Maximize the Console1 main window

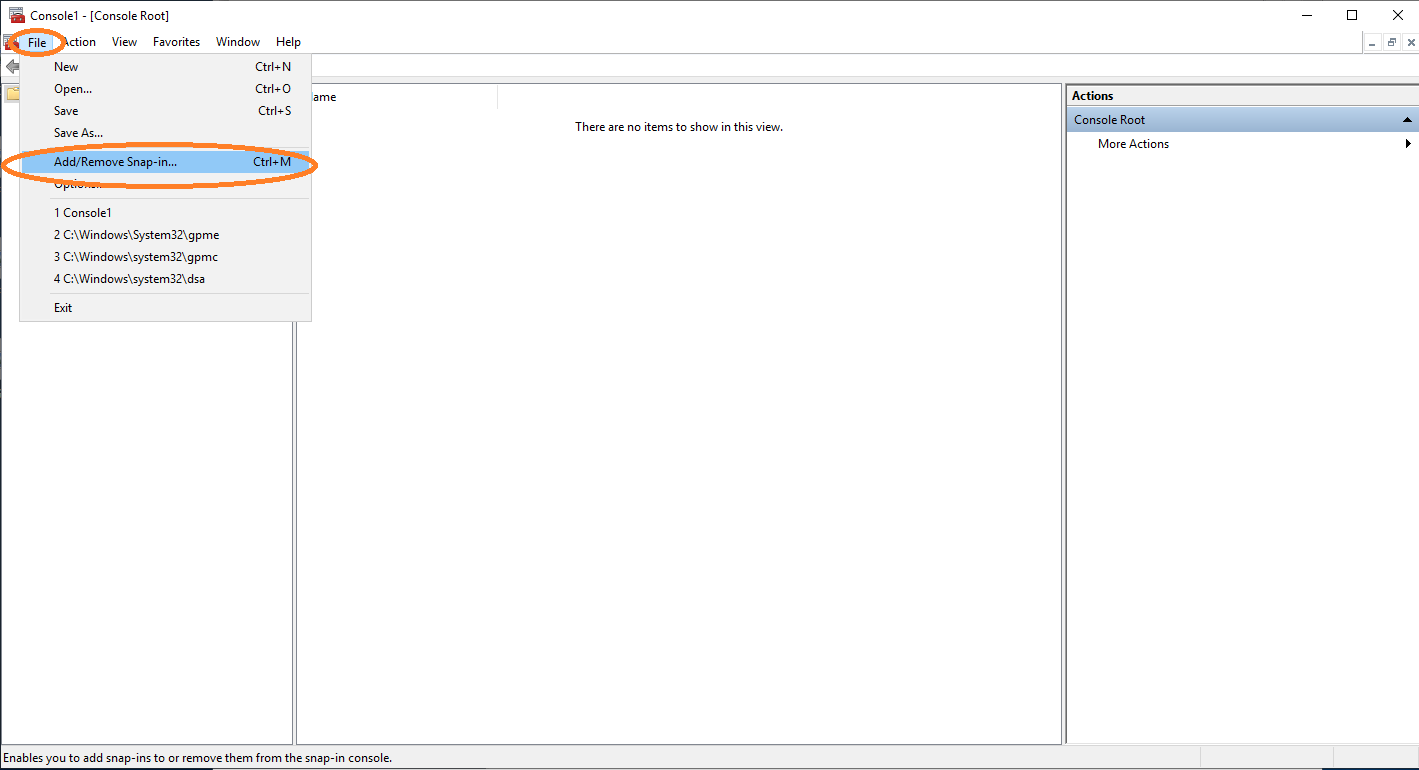tap(1352, 15)
